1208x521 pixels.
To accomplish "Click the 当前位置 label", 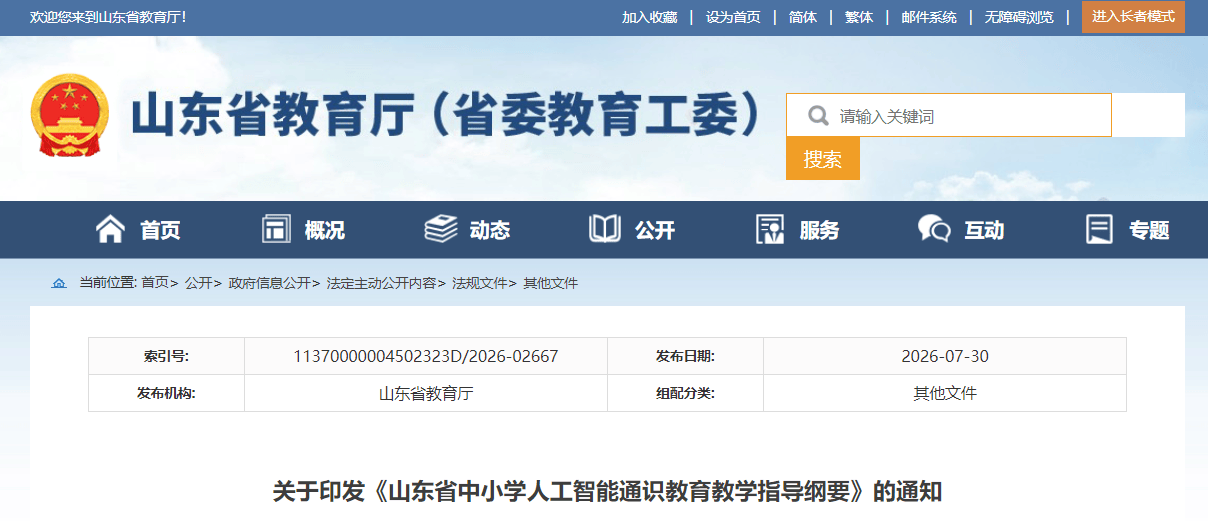I will [x=108, y=283].
